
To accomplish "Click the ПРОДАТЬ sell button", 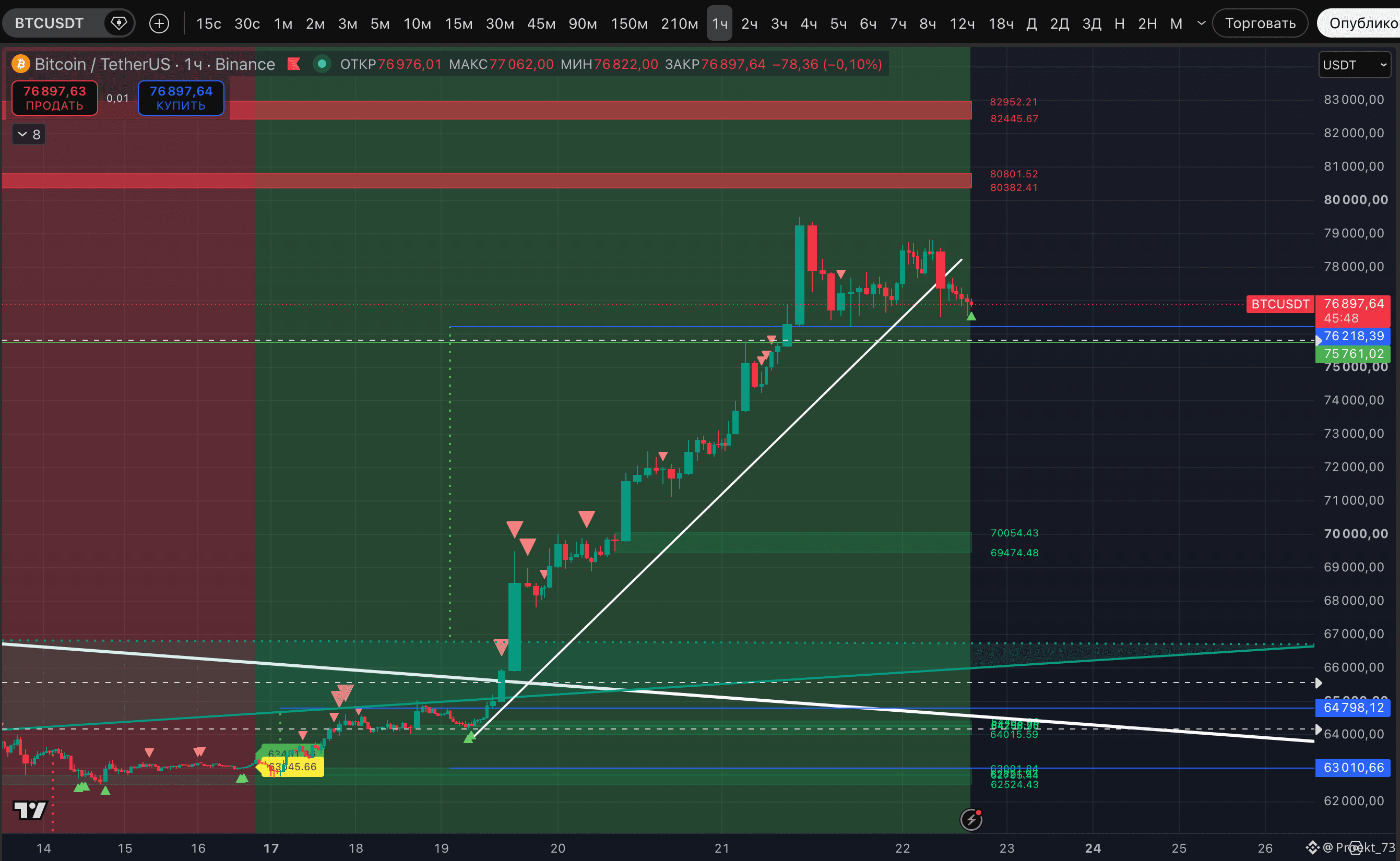I will click(x=55, y=98).
